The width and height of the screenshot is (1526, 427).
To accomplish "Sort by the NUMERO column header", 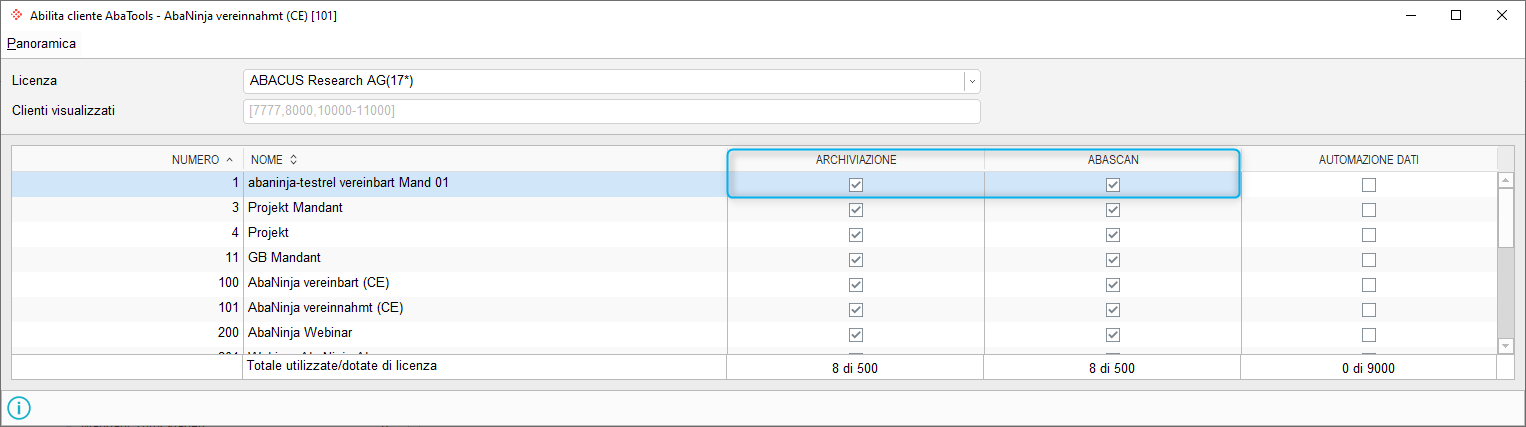I will 127,159.
